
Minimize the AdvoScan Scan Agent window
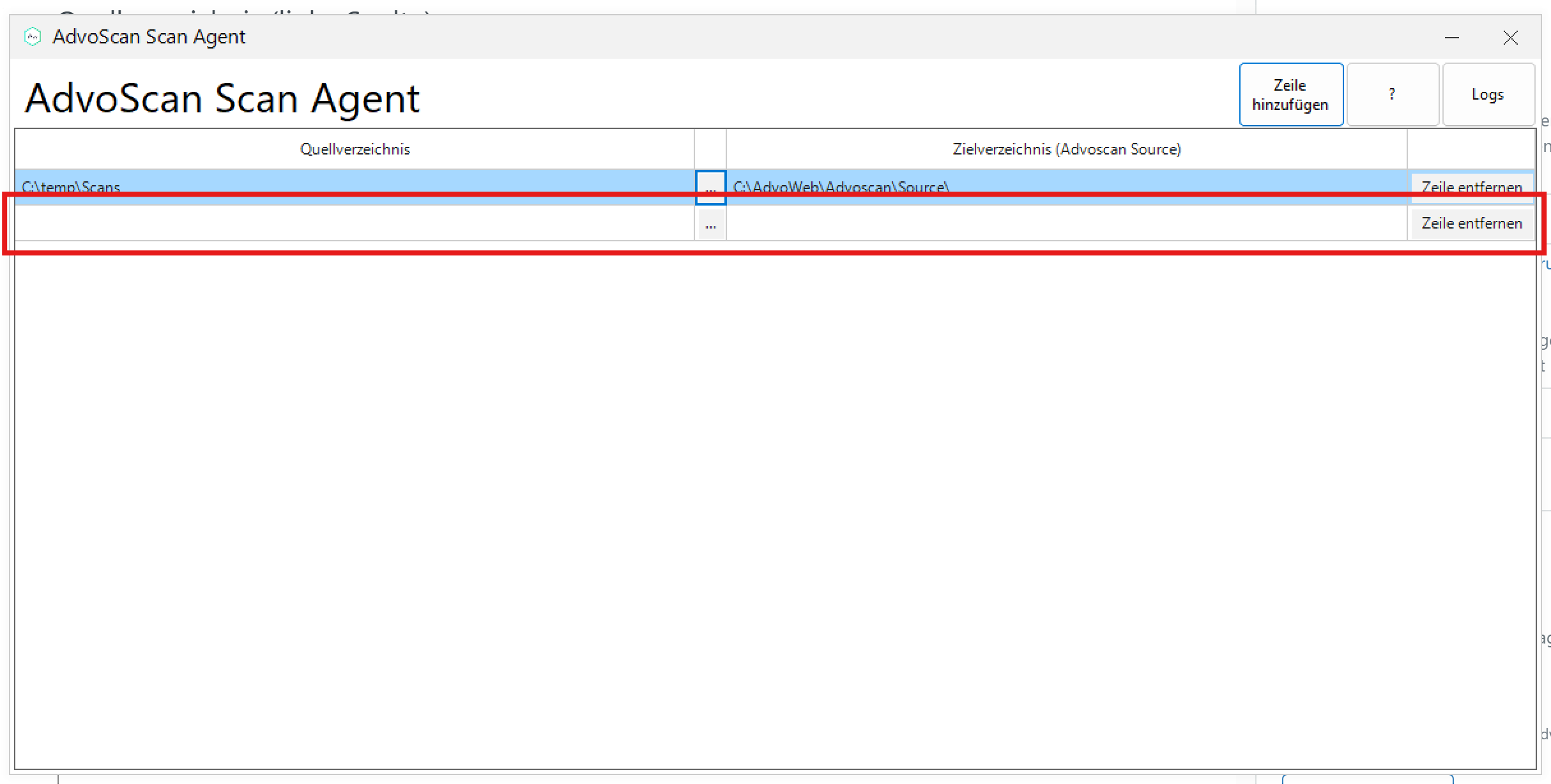(1452, 38)
